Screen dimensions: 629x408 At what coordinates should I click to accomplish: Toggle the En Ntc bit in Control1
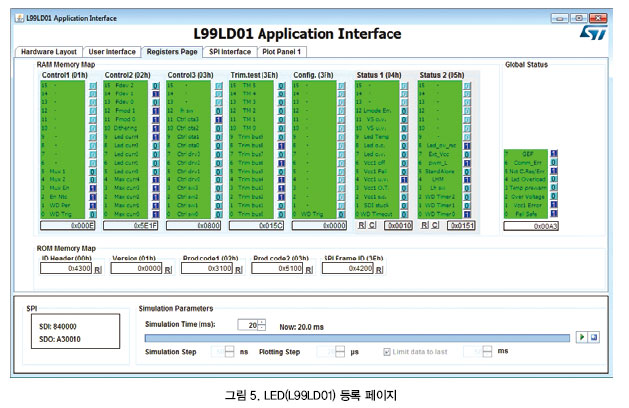tap(93, 197)
